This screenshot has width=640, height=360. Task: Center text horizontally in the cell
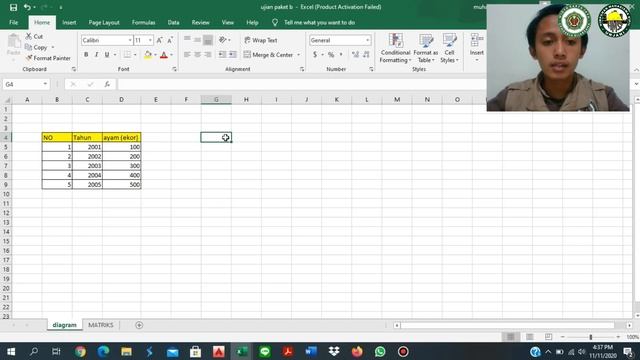[x=197, y=55]
